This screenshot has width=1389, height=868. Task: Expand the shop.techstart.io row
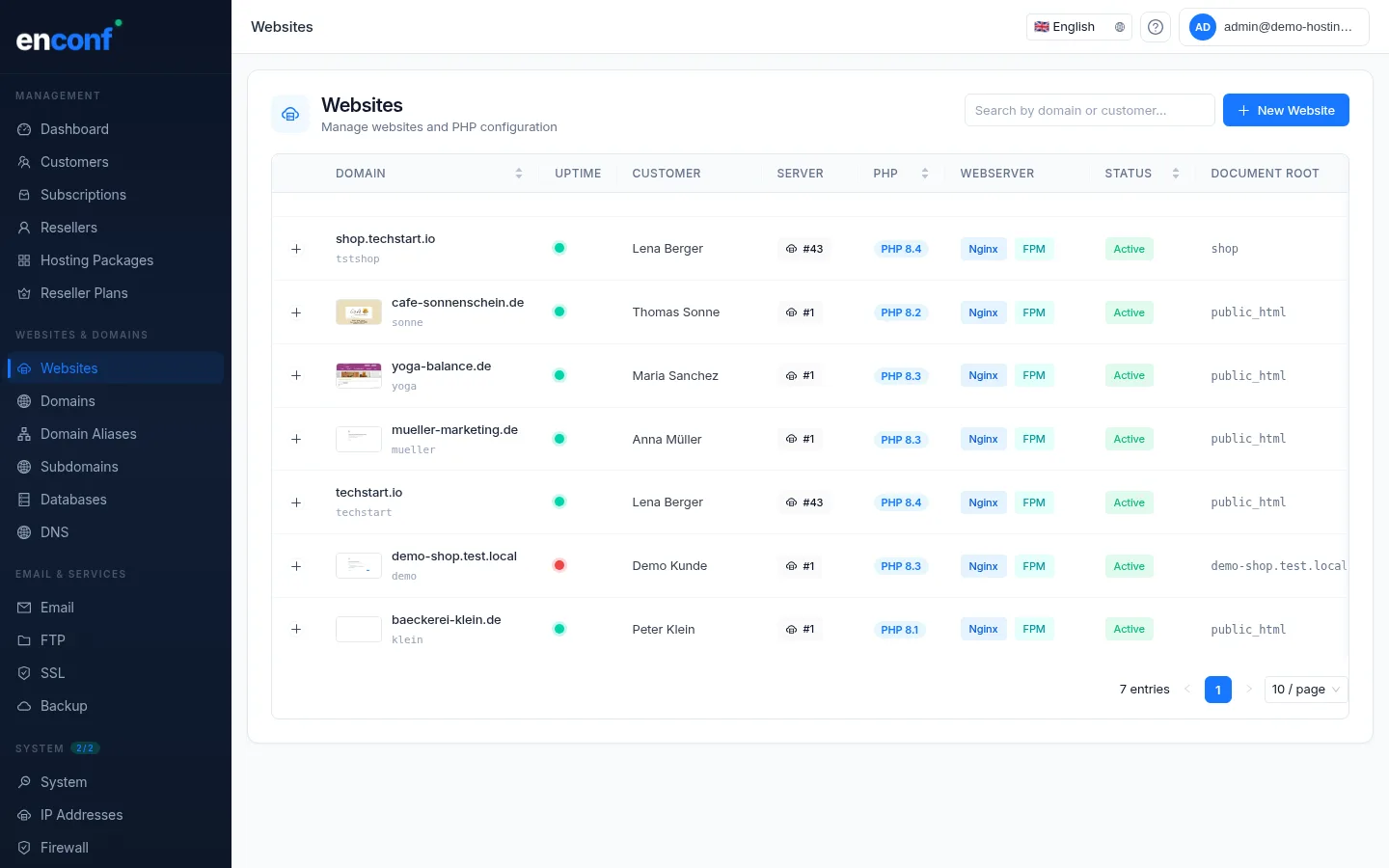(296, 249)
